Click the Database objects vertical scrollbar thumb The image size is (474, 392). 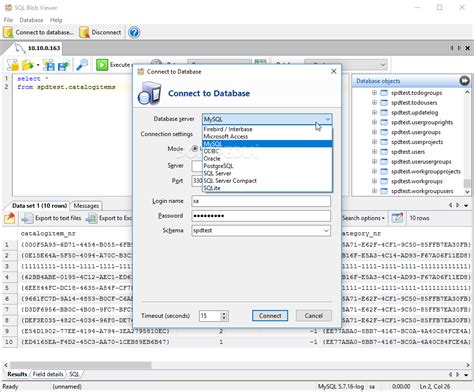(467, 183)
